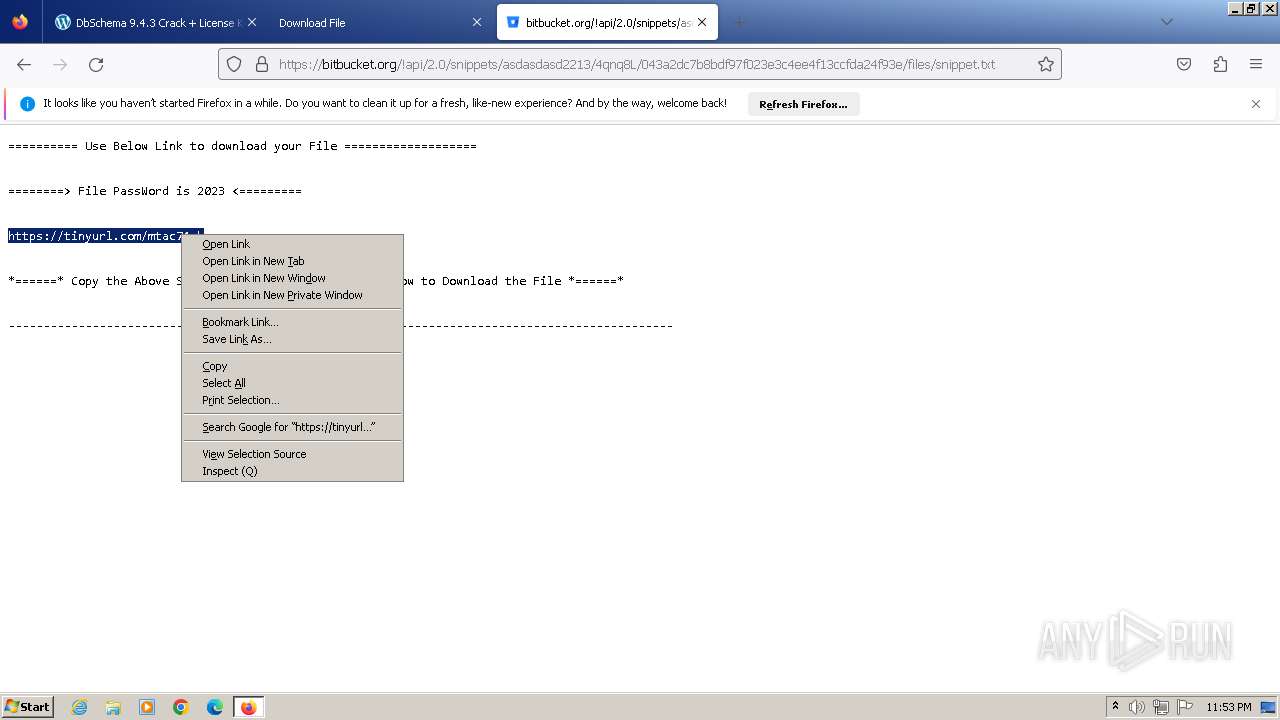Open Action Center flag icon

coord(1185,707)
